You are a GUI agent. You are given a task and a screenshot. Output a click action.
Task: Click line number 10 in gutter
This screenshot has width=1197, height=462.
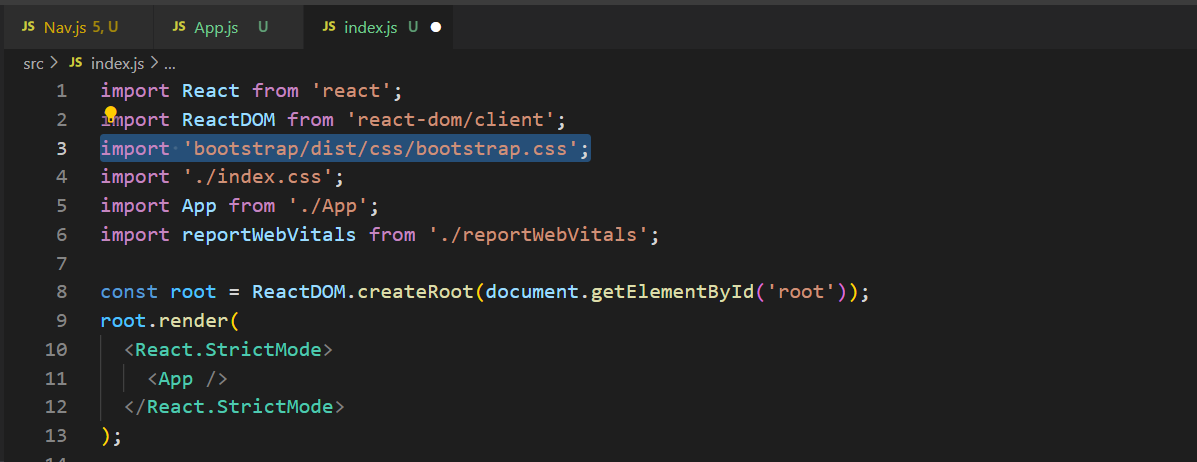pos(56,350)
